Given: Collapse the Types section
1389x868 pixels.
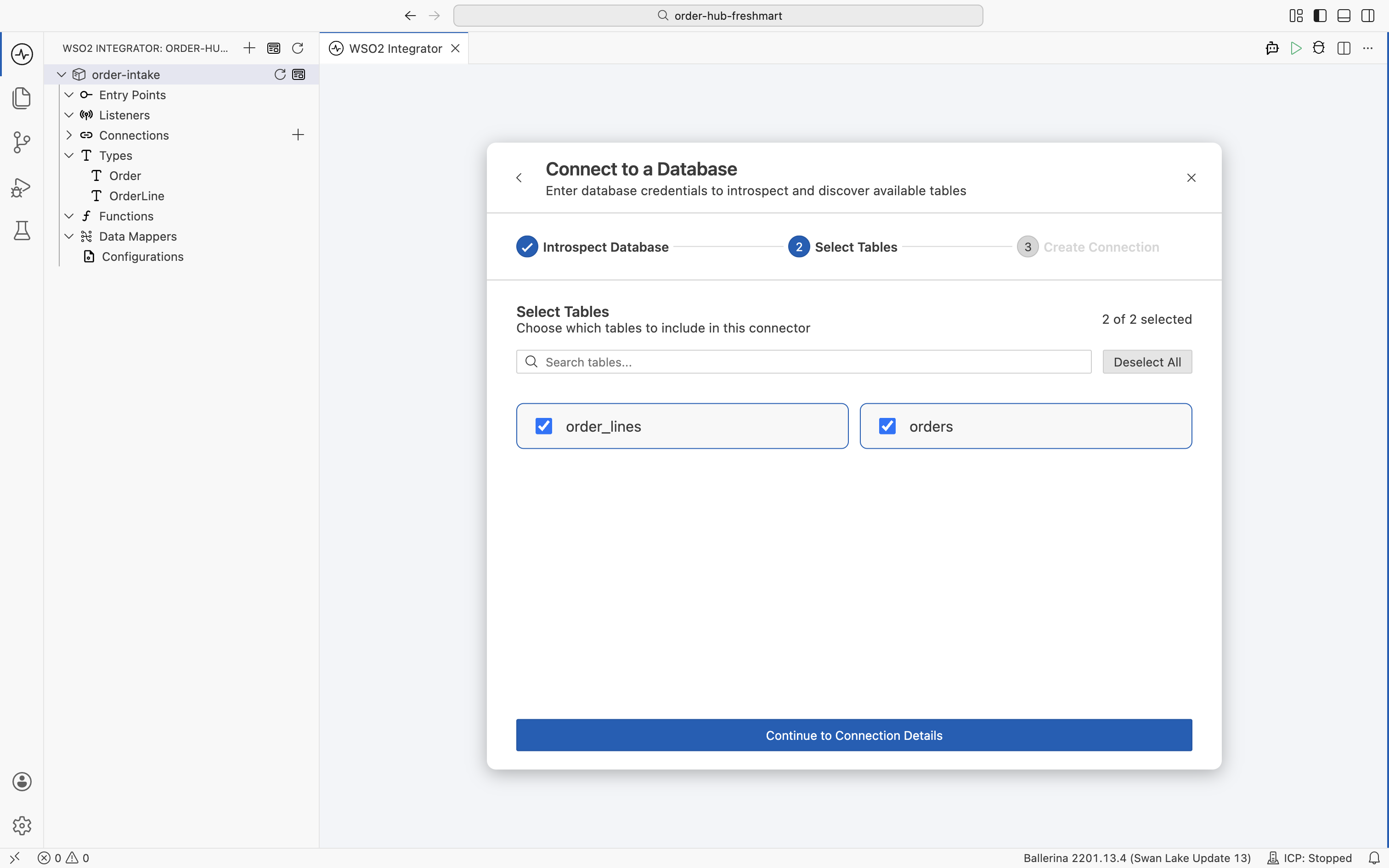Looking at the screenshot, I should (69, 156).
